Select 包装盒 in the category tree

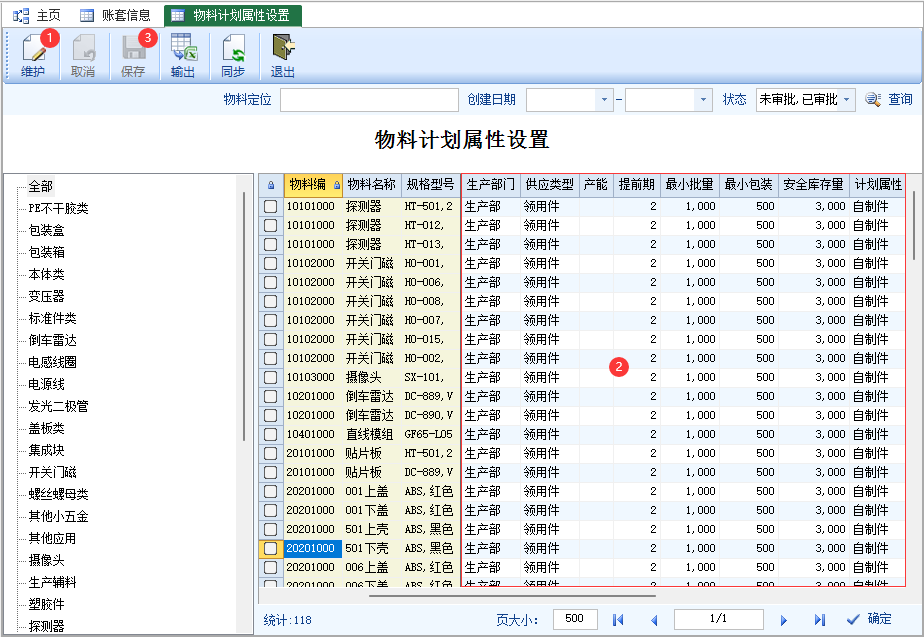coord(47,230)
